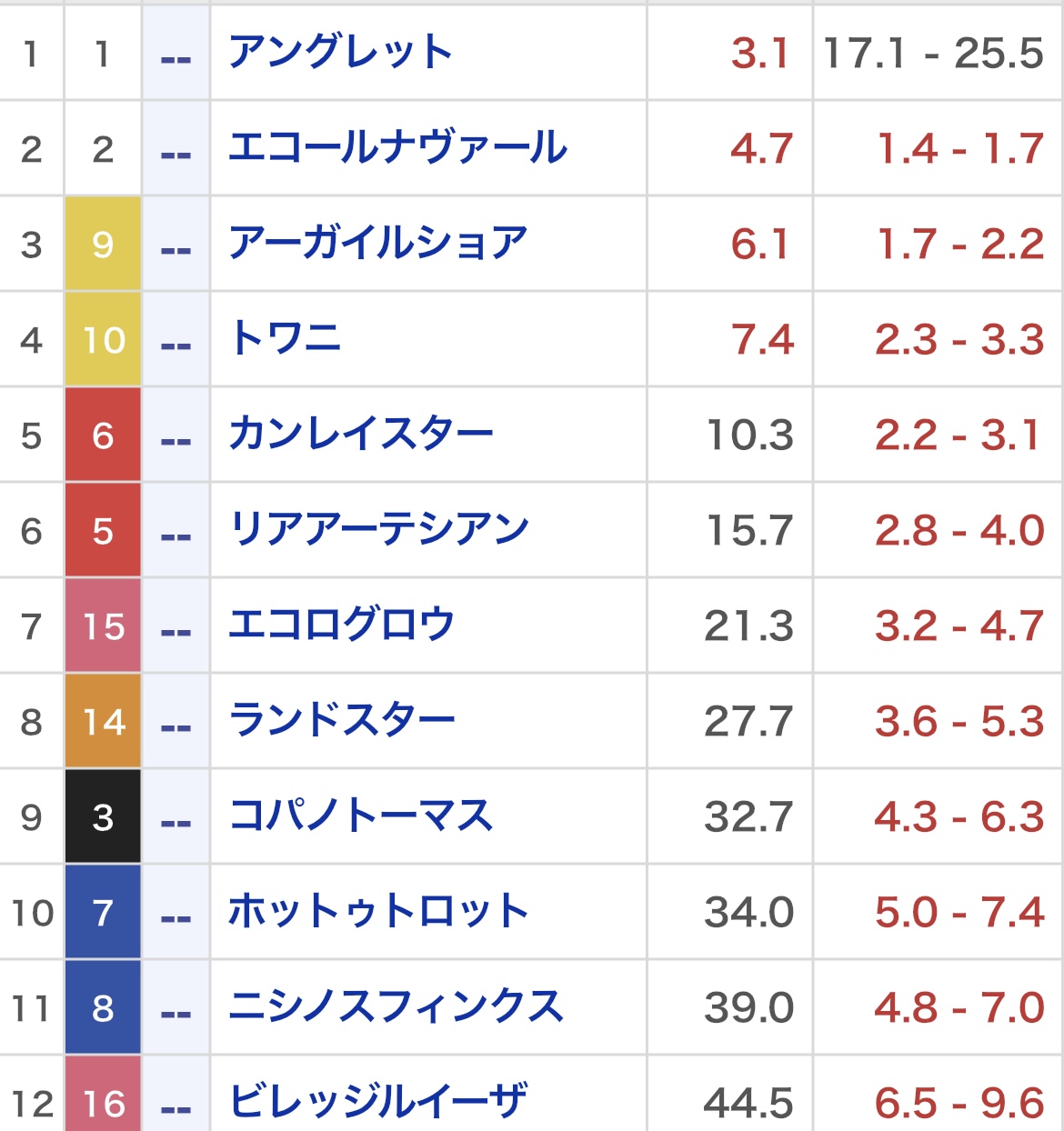
Task: Click カンレイスター horse name
Action: 361,435
